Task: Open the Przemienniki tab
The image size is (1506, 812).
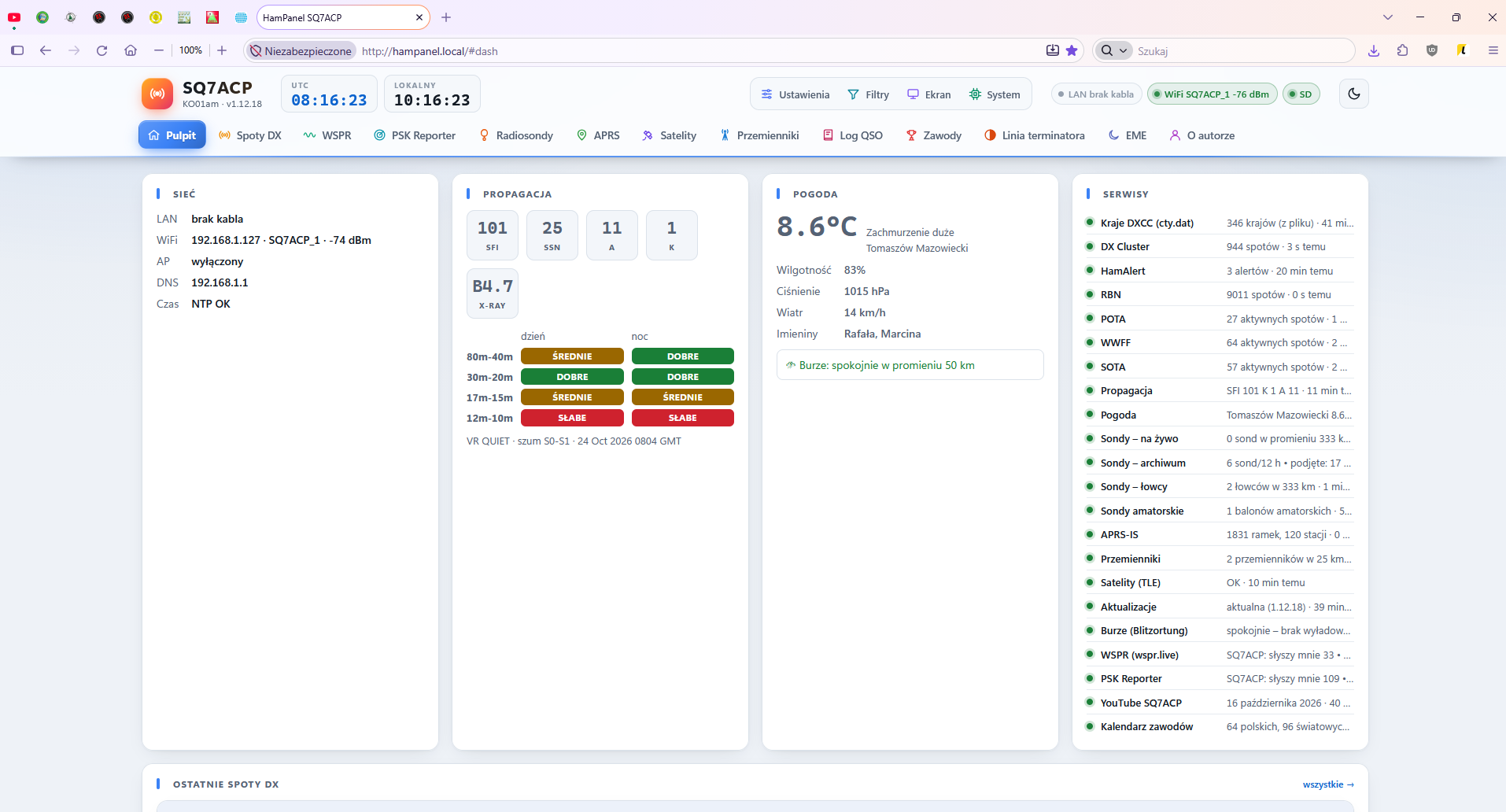Action: pyautogui.click(x=759, y=135)
